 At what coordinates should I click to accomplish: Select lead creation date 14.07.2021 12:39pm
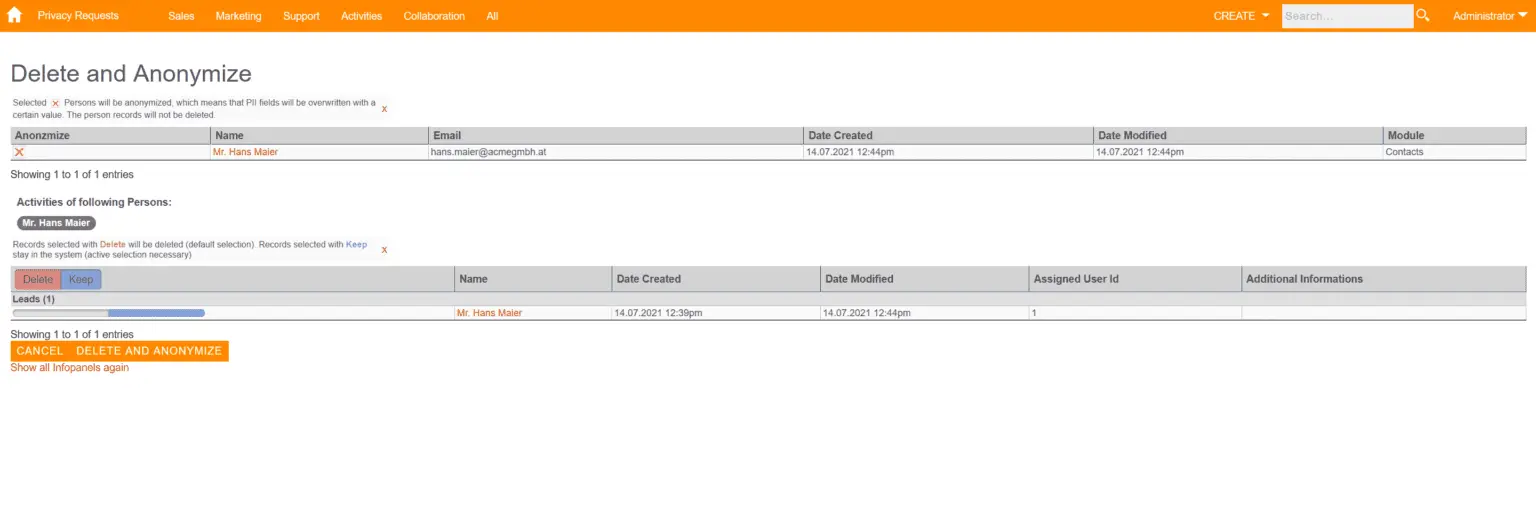pyautogui.click(x=658, y=313)
